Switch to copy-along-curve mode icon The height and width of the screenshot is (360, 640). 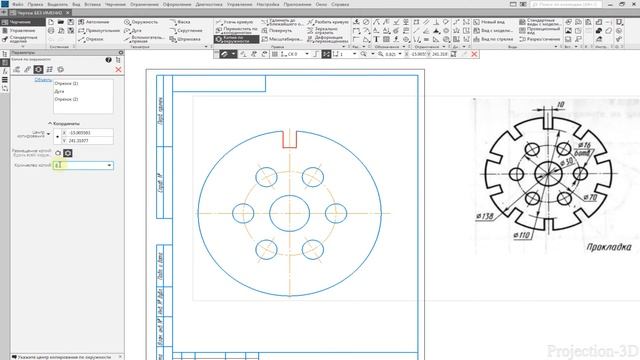(x=27, y=69)
